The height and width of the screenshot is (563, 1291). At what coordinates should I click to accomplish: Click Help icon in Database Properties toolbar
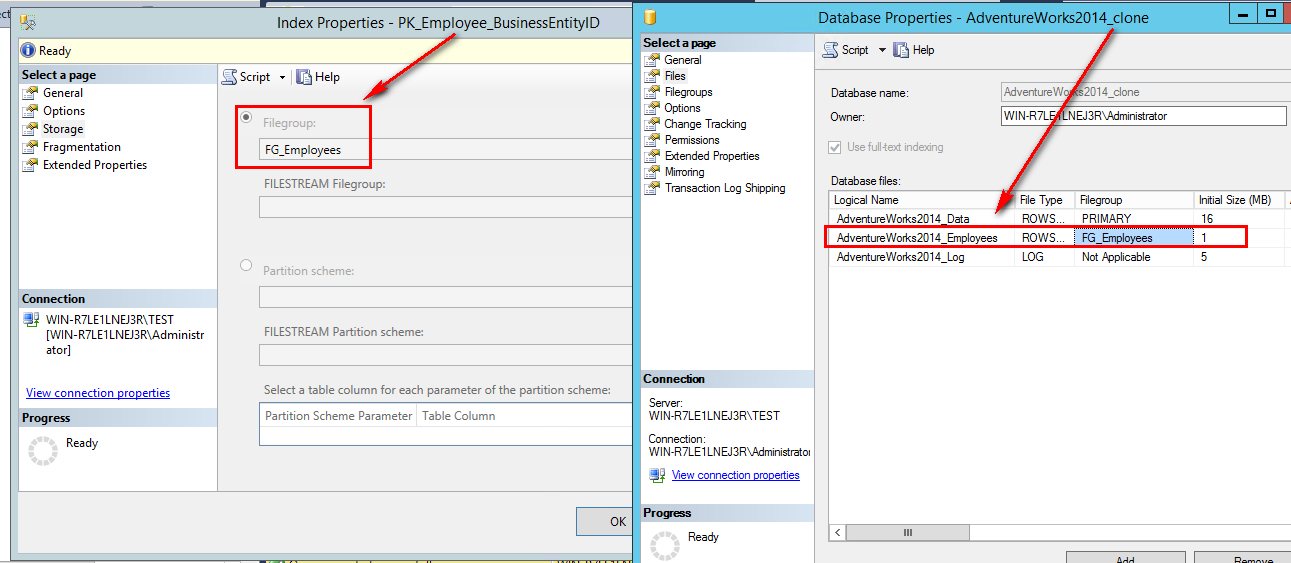pyautogui.click(x=901, y=49)
